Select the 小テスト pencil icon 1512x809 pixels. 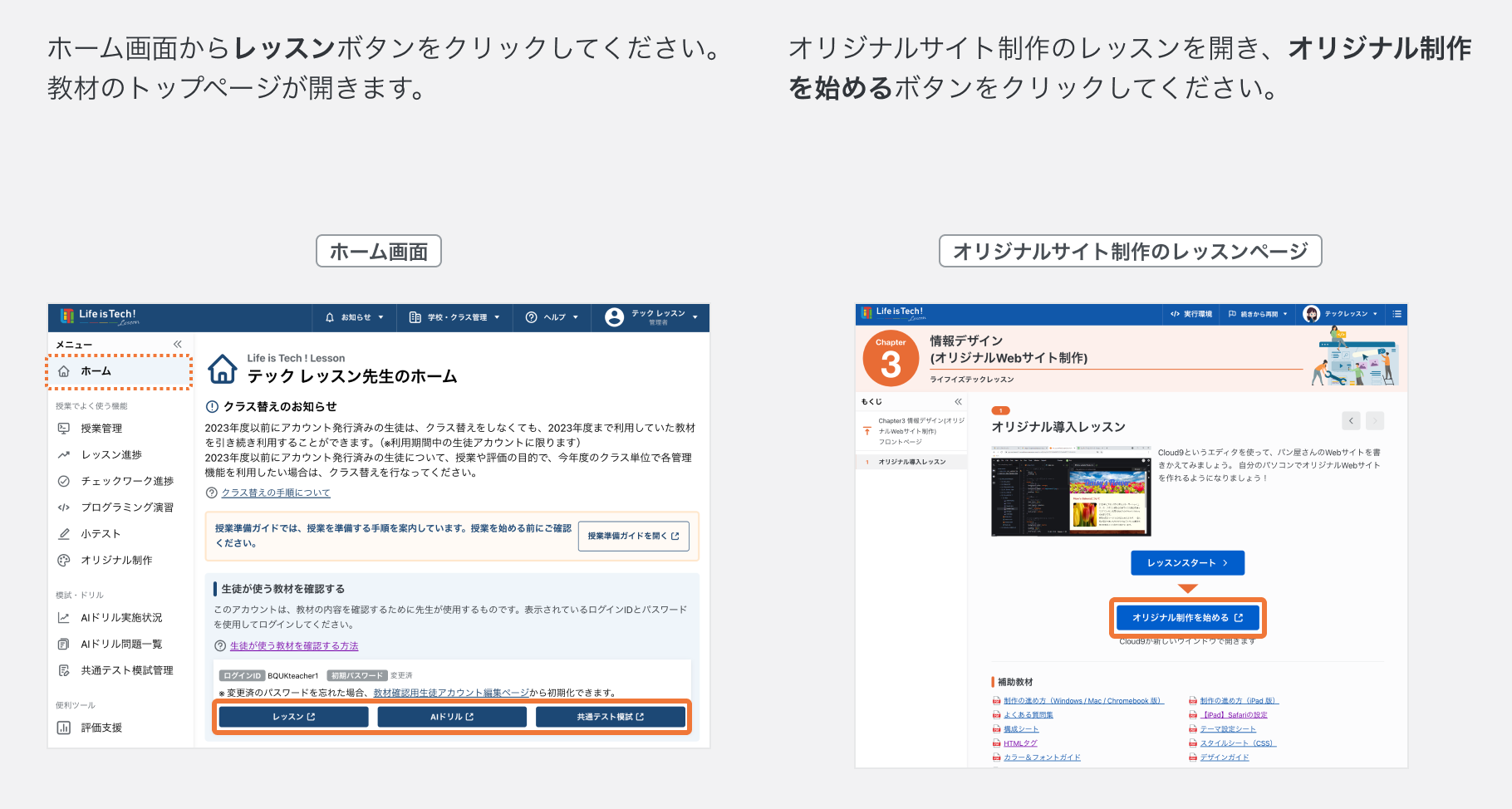coord(64,534)
